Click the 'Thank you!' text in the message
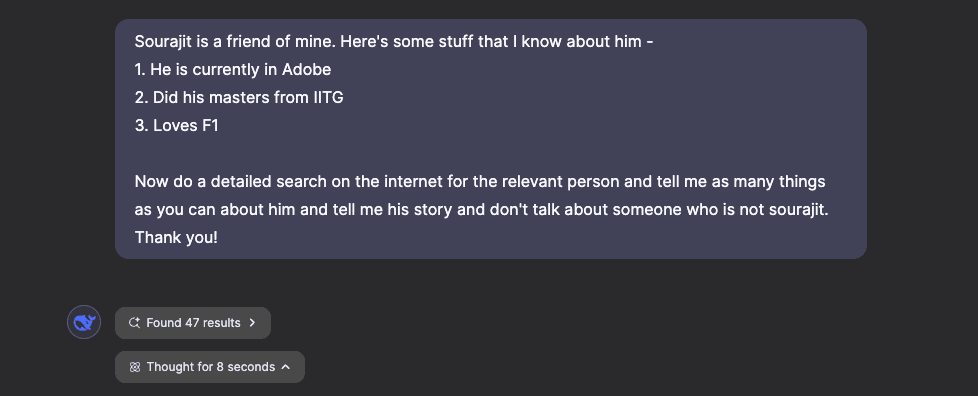The height and width of the screenshot is (396, 978). coord(177,238)
